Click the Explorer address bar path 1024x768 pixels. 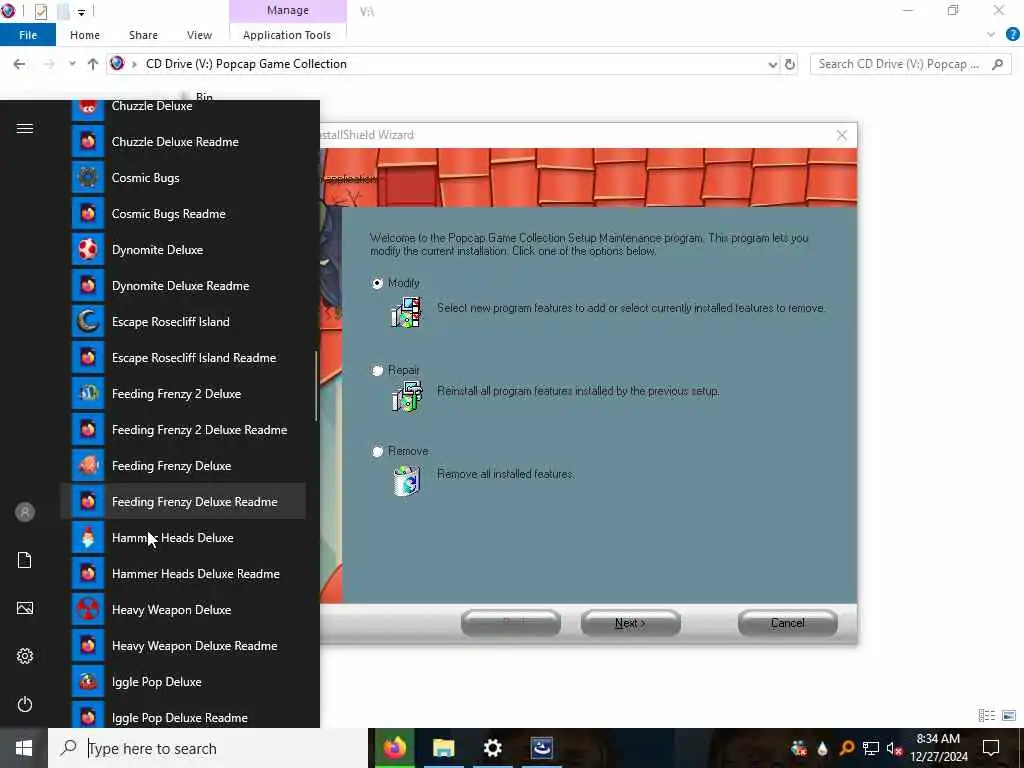tap(246, 64)
